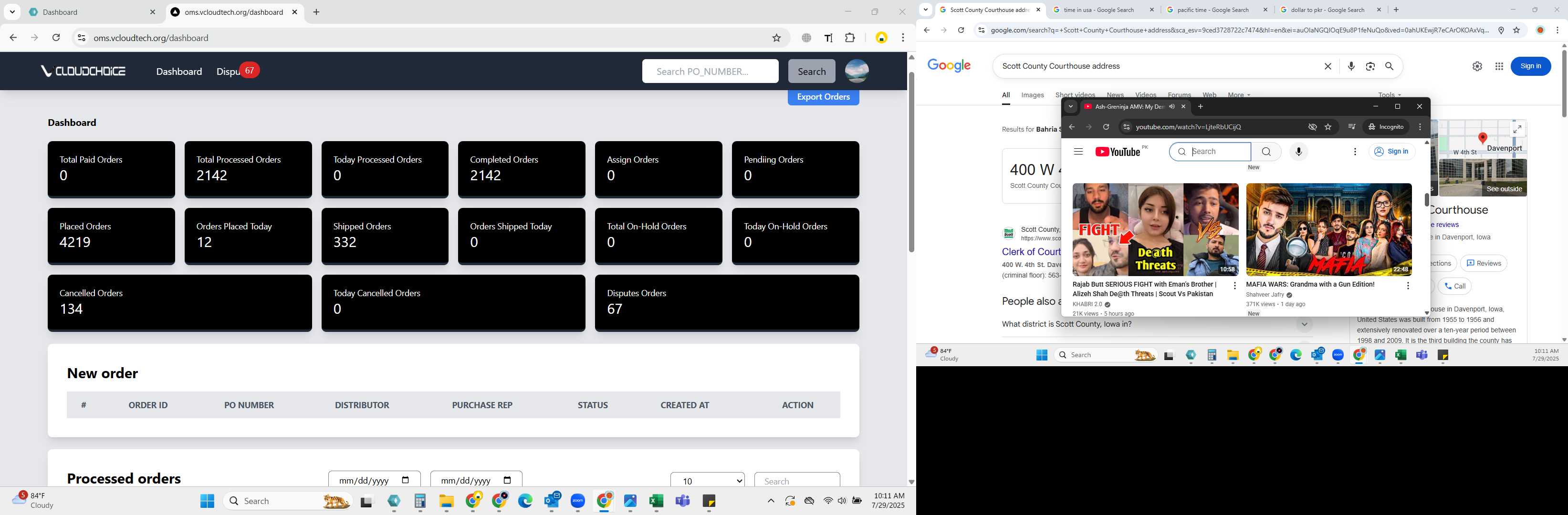Reload the oms.vcloudtech.org dashboard page
This screenshot has width=1568, height=515.
coord(56,38)
